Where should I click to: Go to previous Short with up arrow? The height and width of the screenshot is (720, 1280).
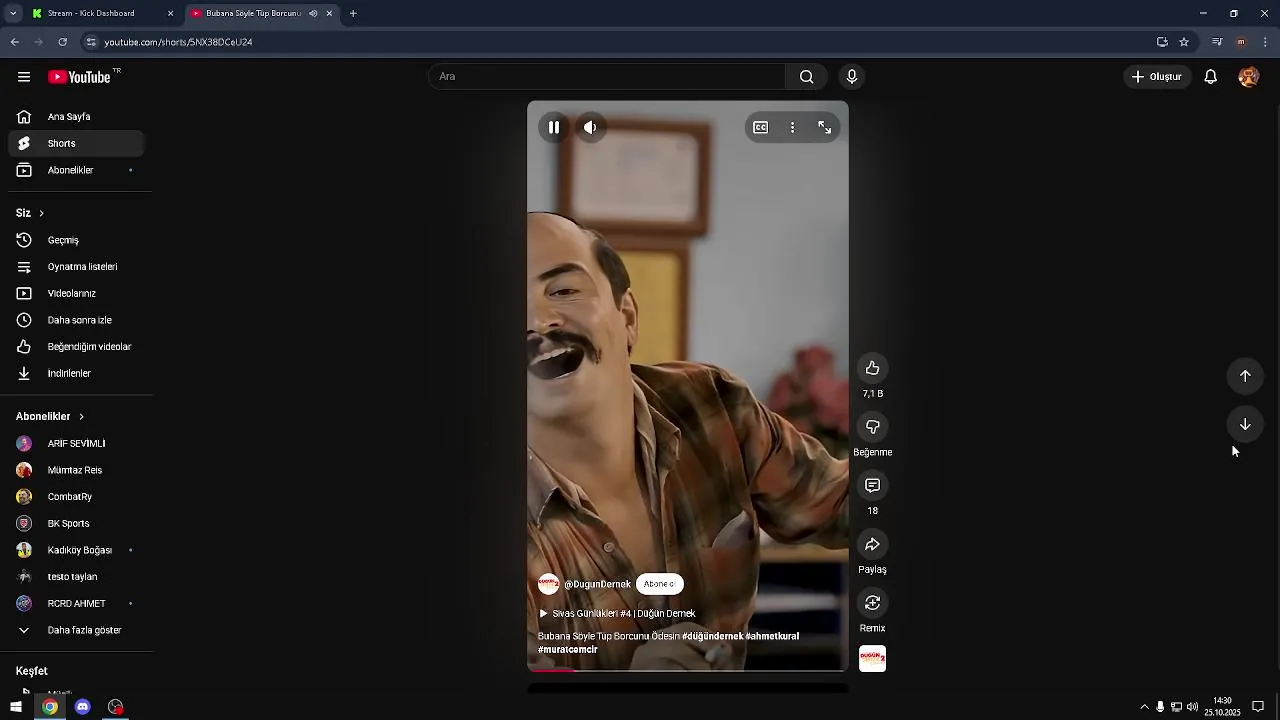click(x=1245, y=376)
